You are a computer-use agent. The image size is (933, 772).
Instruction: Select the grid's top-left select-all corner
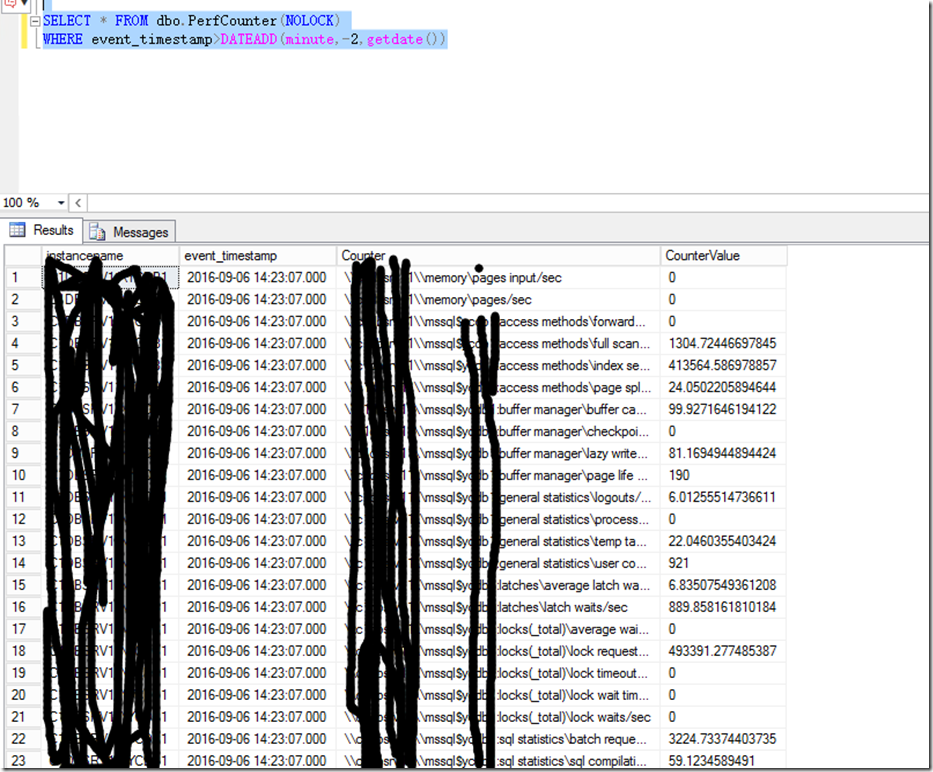coord(21,256)
